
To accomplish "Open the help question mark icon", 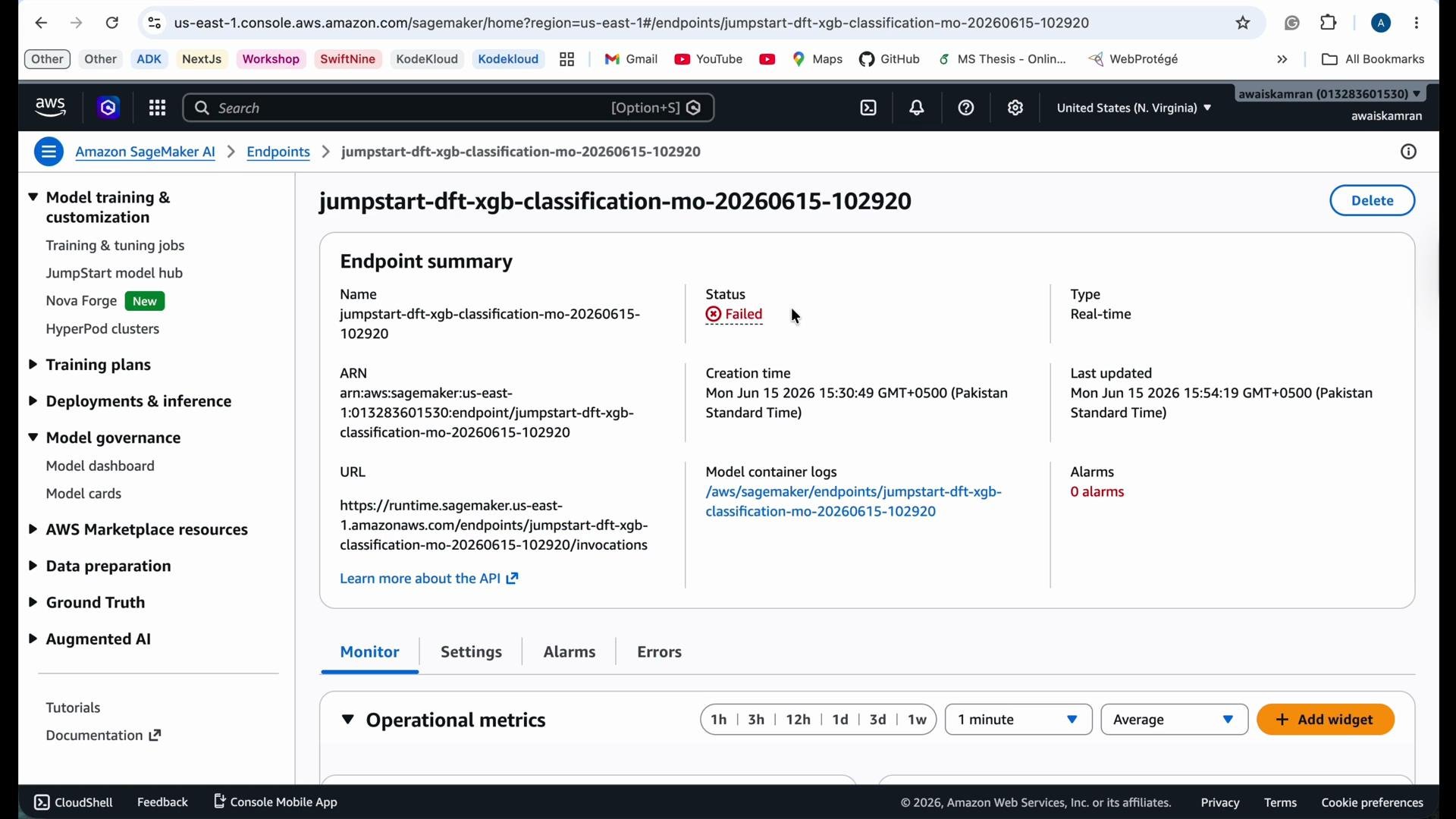I will pyautogui.click(x=966, y=108).
